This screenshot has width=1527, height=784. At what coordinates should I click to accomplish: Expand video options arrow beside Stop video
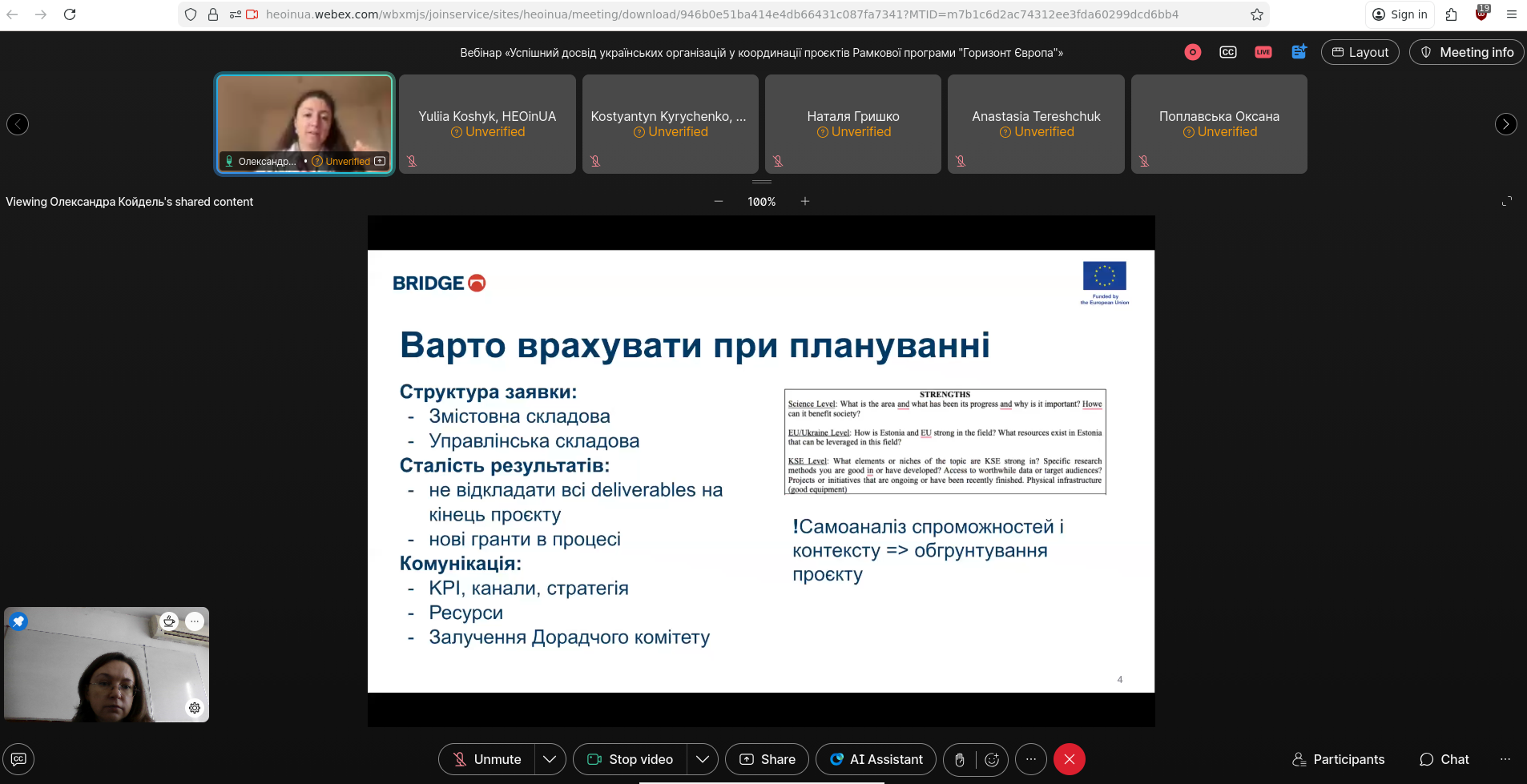pyautogui.click(x=702, y=759)
